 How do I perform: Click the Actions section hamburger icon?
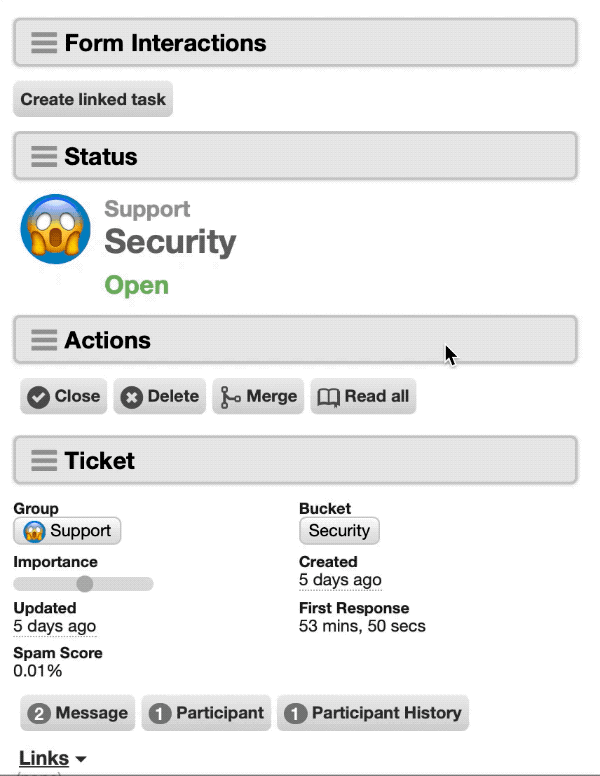coord(44,340)
